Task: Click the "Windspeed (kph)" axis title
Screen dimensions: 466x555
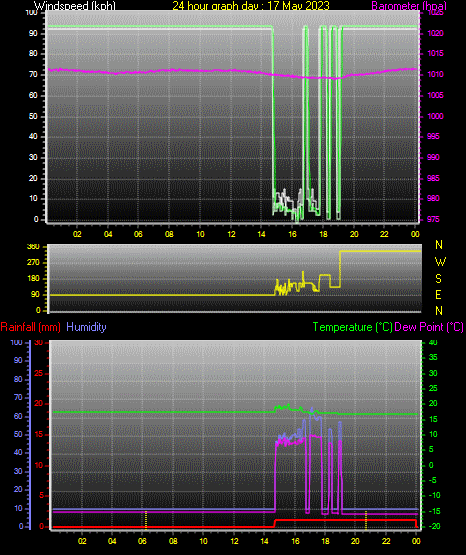Action: click(75, 6)
